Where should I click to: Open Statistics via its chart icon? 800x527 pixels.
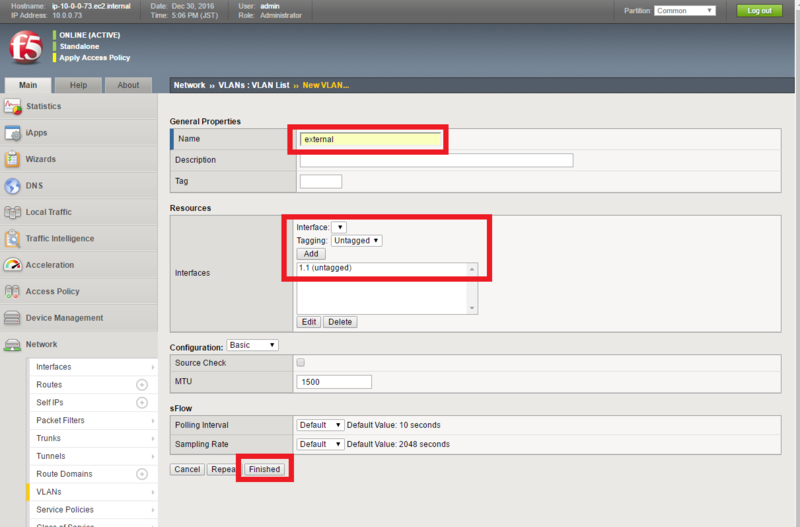12,106
